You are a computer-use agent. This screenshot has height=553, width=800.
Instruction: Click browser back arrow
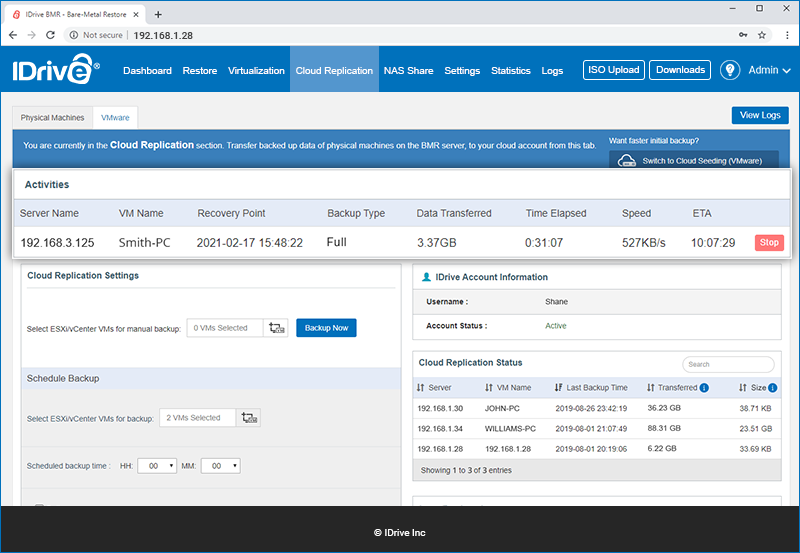(x=13, y=35)
